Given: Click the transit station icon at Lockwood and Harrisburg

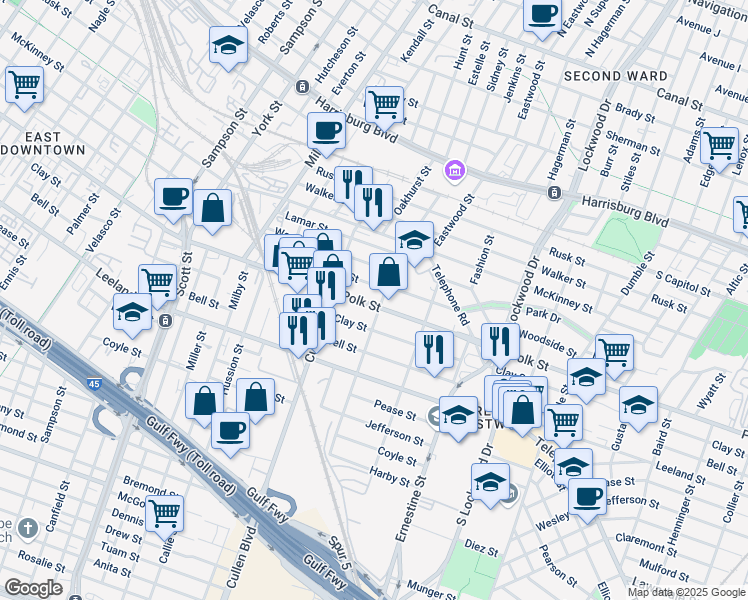Looking at the screenshot, I should click(x=554, y=193).
